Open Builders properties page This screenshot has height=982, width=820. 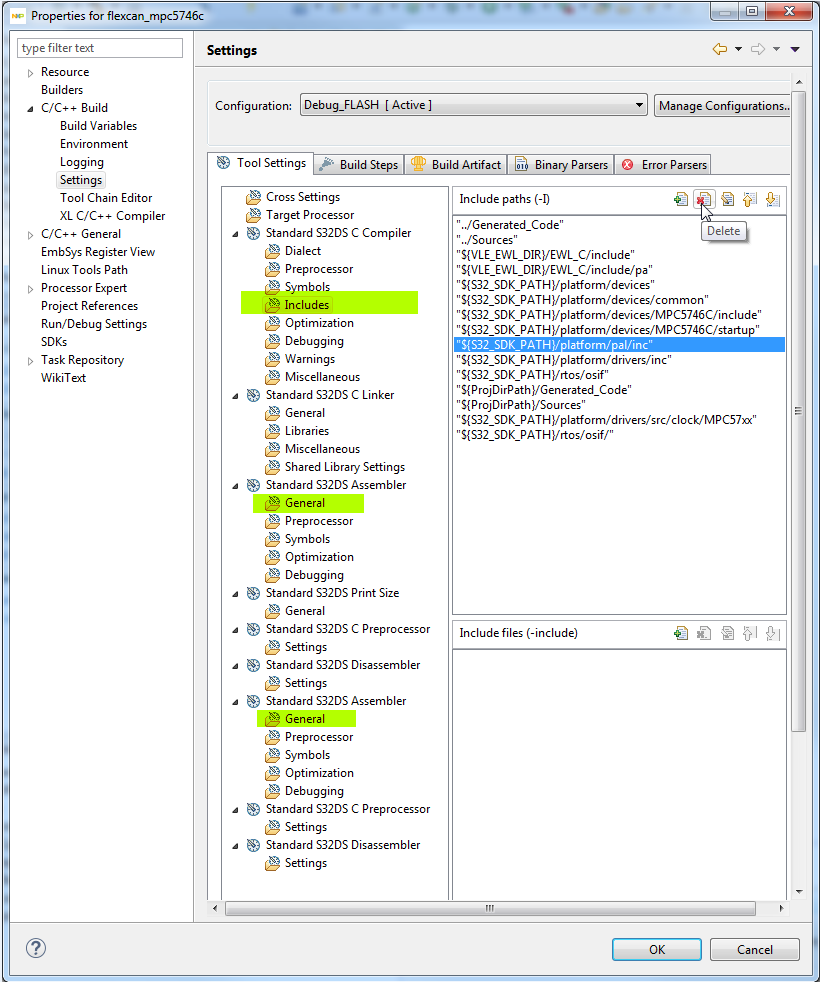61,90
